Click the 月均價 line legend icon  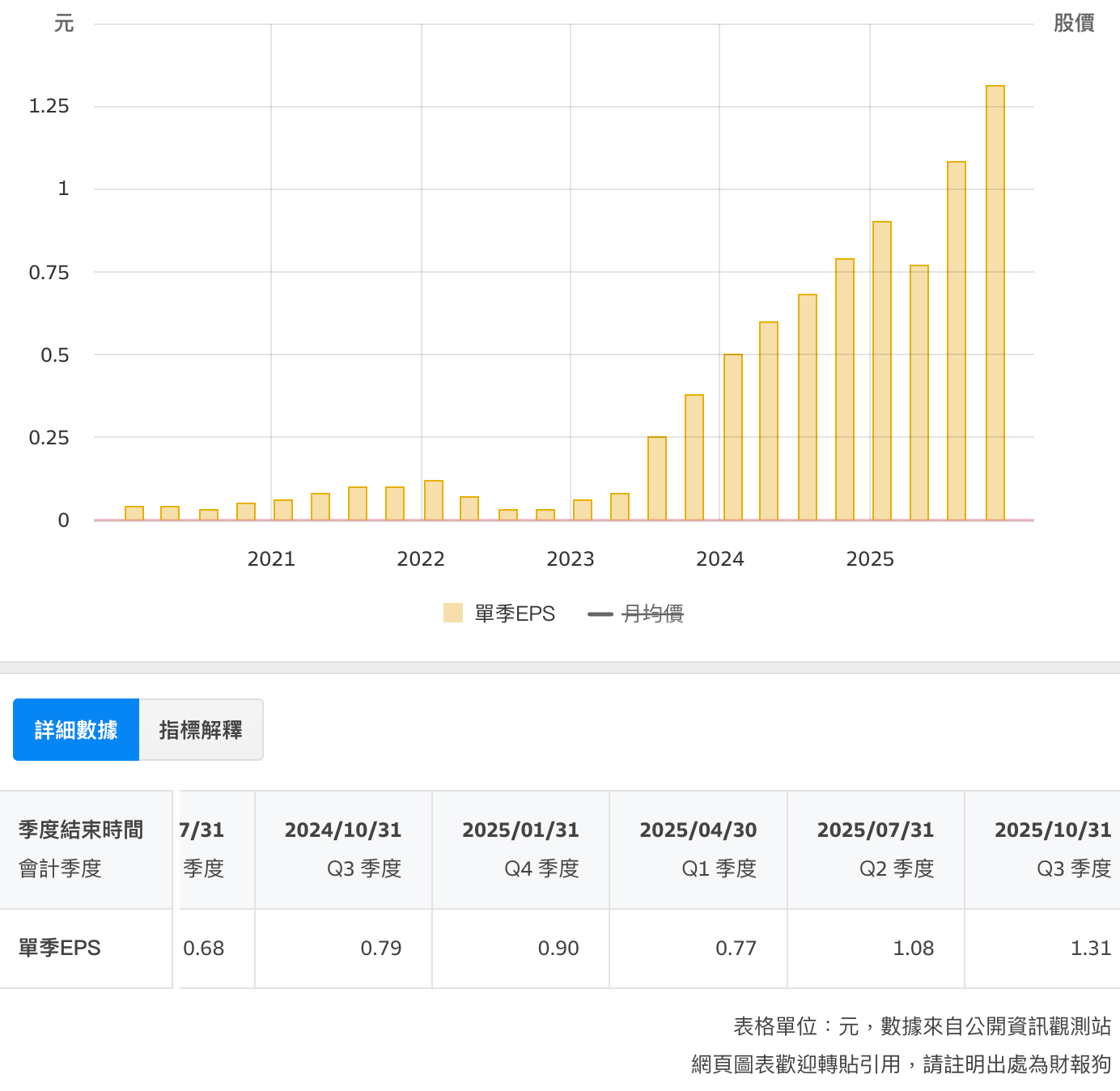600,613
